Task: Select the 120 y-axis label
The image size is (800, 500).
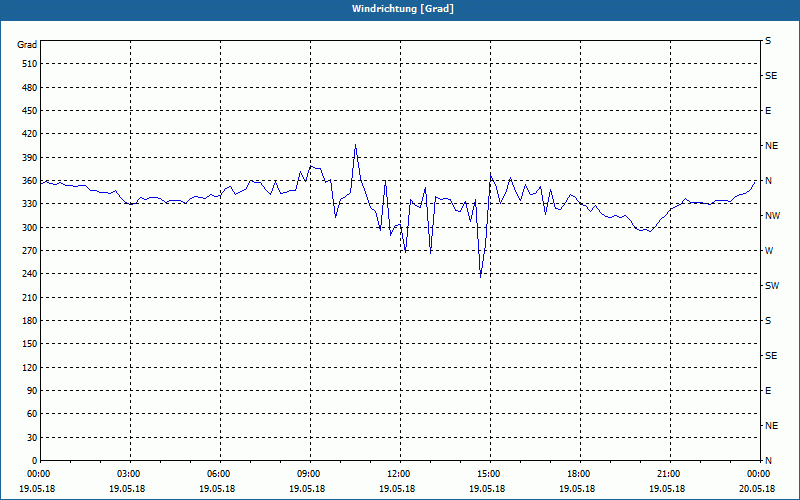Action: coord(30,367)
